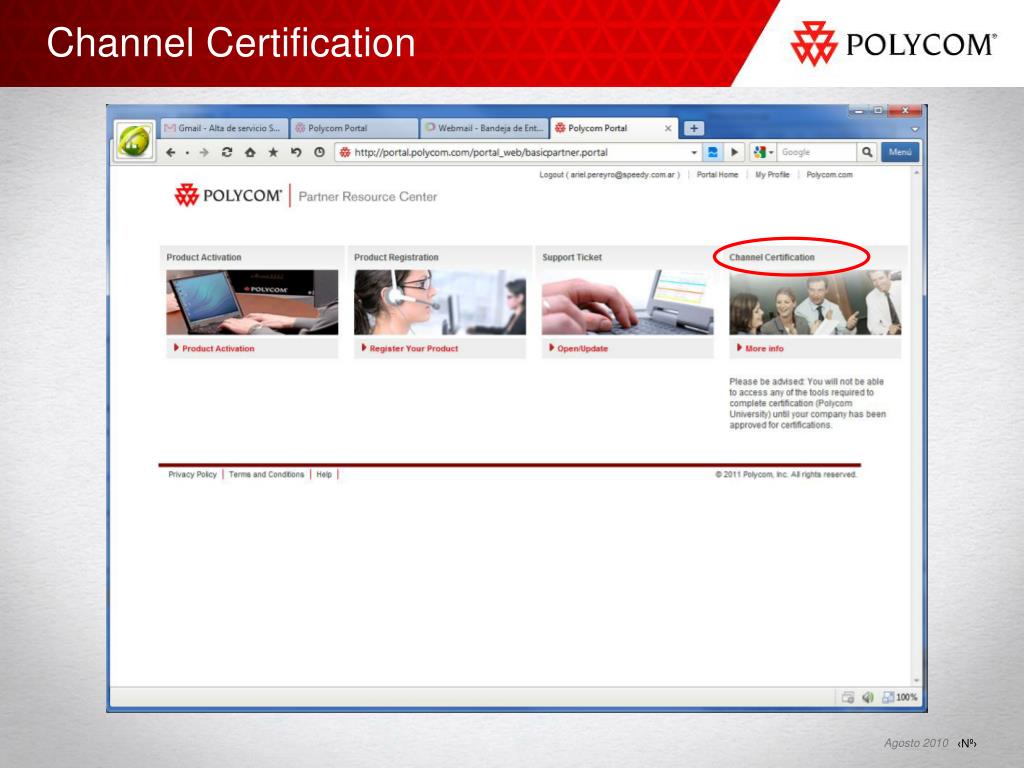This screenshot has width=1024, height=768.
Task: Click the play arrow beside the address bar
Action: click(x=734, y=152)
